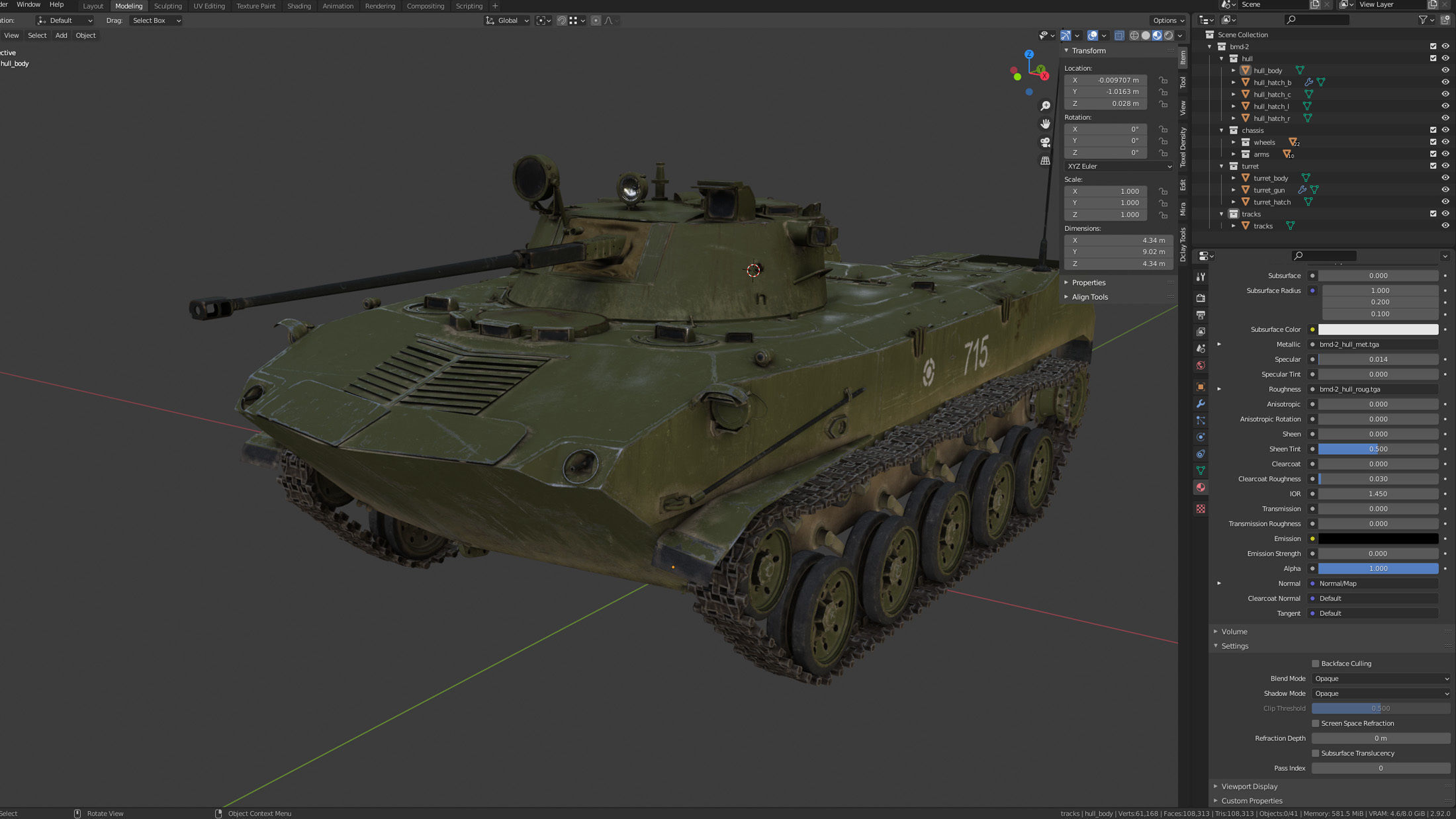Image resolution: width=1456 pixels, height=819 pixels.
Task: Open Render properties tab
Action: [1201, 298]
